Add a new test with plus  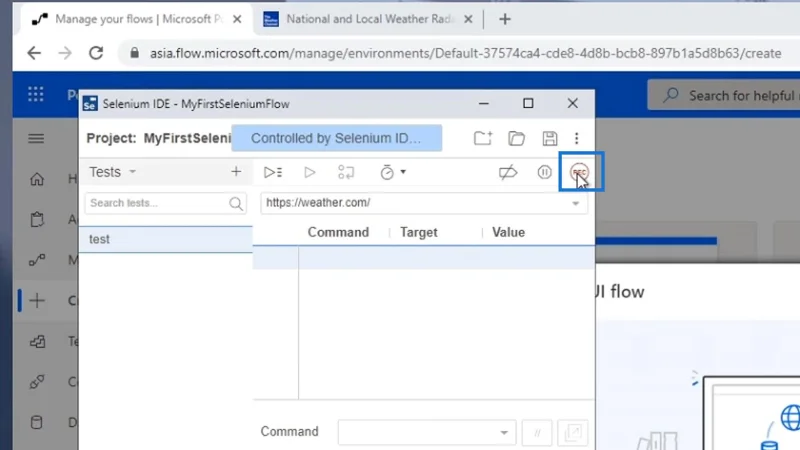click(x=236, y=171)
